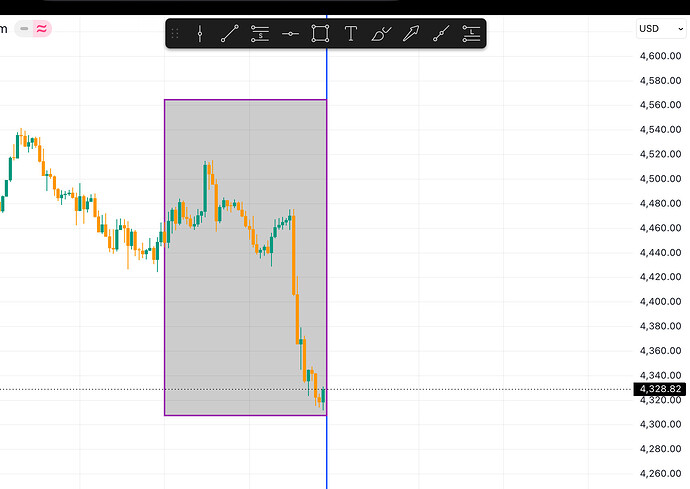
Task: Click the USD dropdown chevron arrow
Action: (680, 29)
